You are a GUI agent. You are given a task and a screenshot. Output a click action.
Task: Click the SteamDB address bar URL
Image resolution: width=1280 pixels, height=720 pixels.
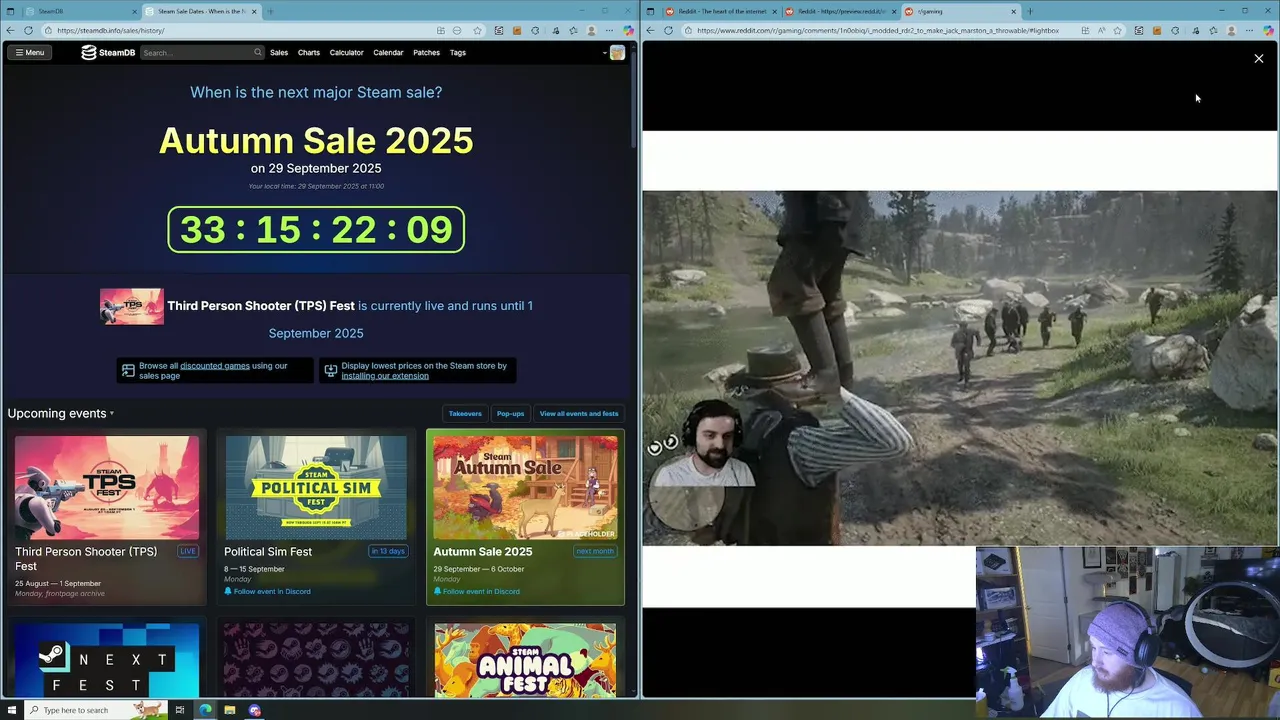pyautogui.click(x=111, y=30)
